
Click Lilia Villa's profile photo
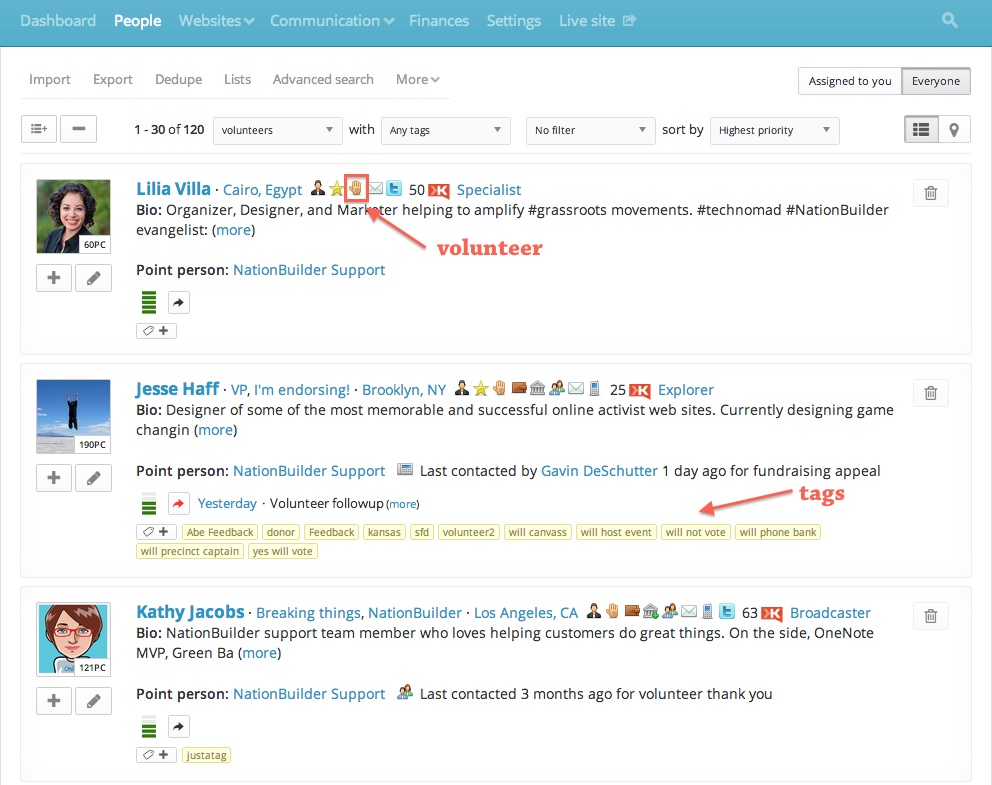[x=73, y=216]
